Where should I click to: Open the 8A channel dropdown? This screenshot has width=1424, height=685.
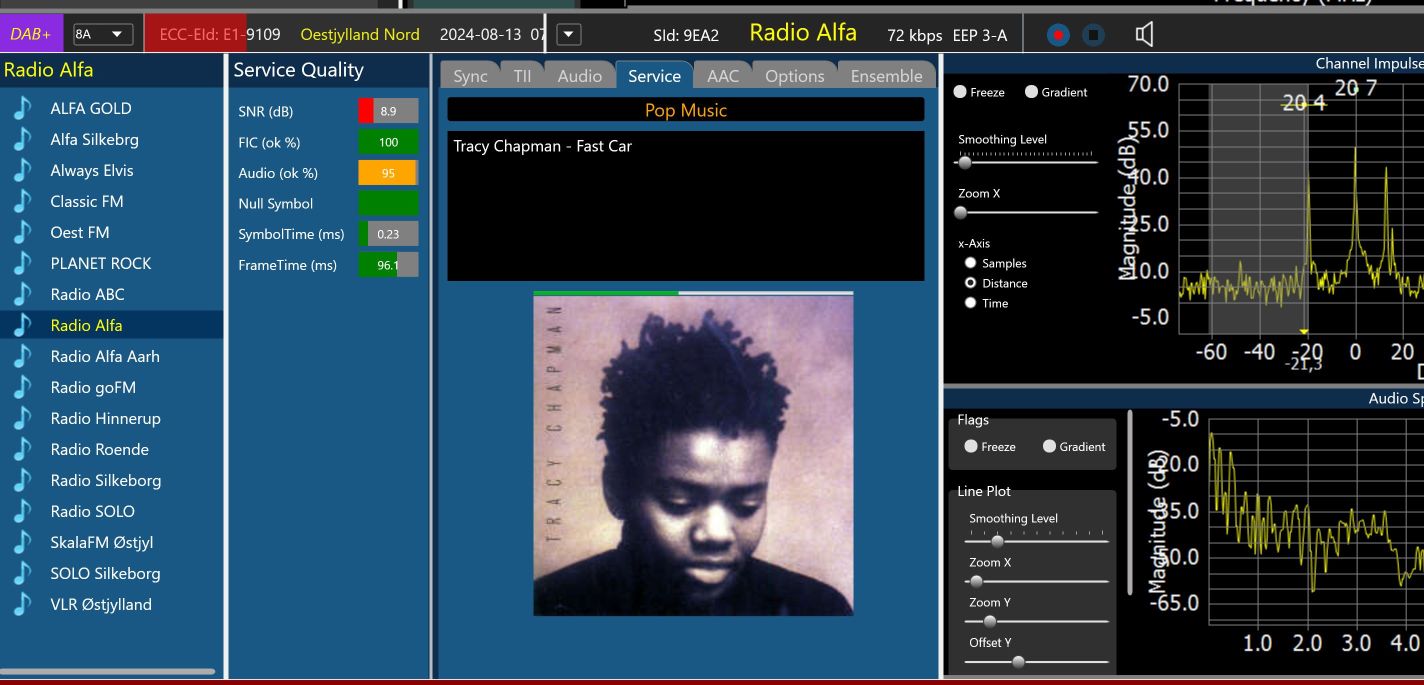coord(102,34)
